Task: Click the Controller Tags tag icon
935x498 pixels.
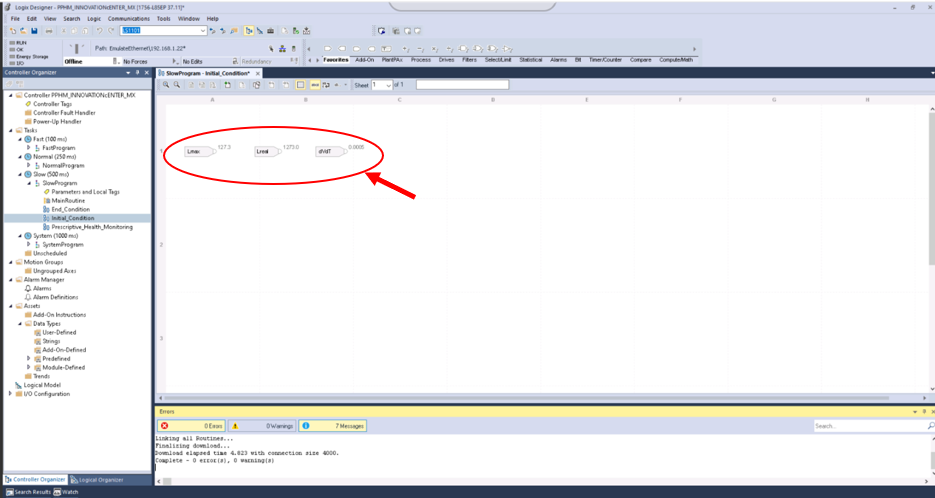Action: tap(27, 104)
